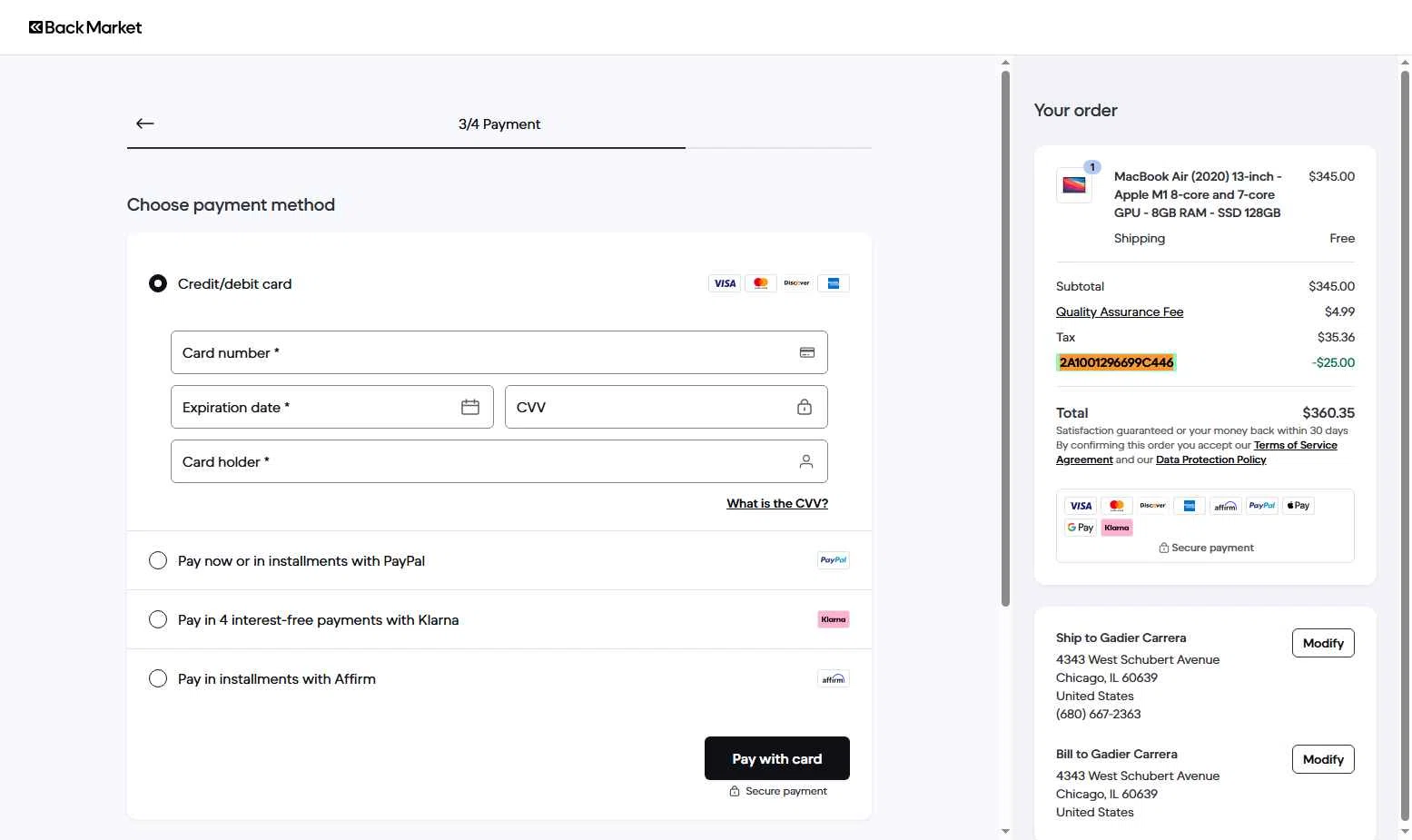Click the calendar icon in Expiration date field
This screenshot has height=840, width=1412.
tap(470, 407)
